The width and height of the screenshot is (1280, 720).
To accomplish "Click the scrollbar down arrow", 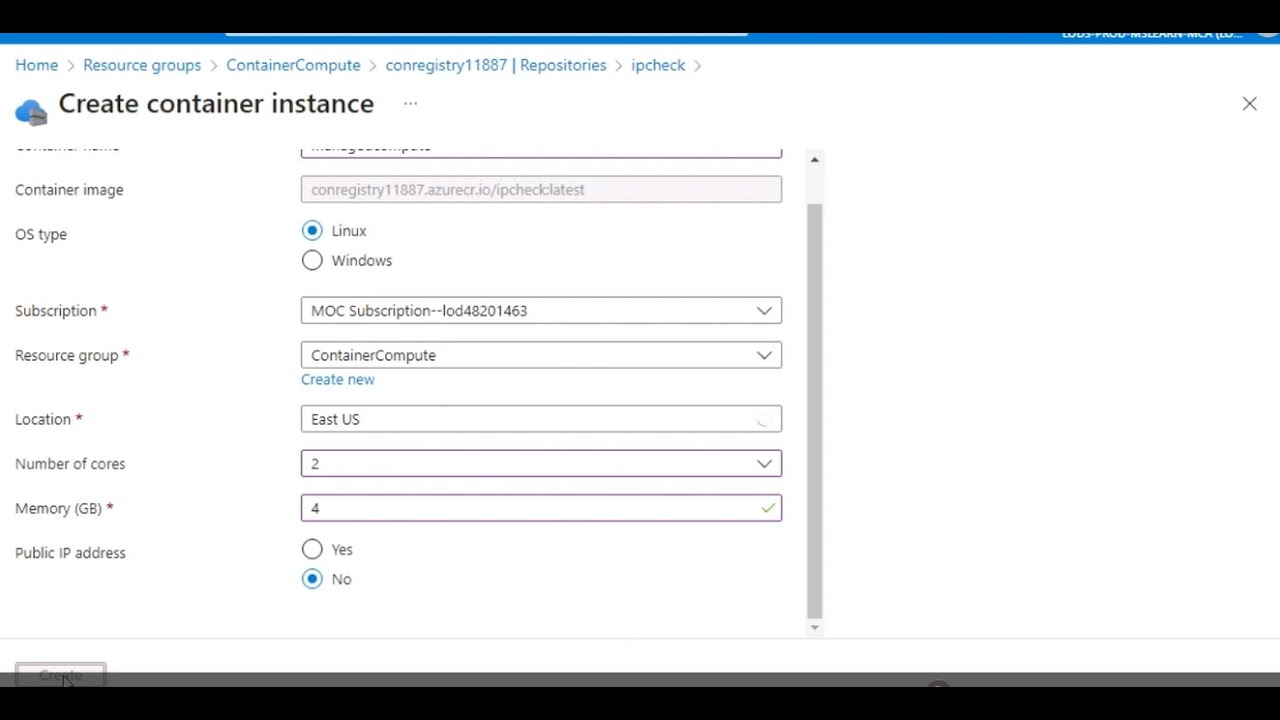I will click(814, 628).
